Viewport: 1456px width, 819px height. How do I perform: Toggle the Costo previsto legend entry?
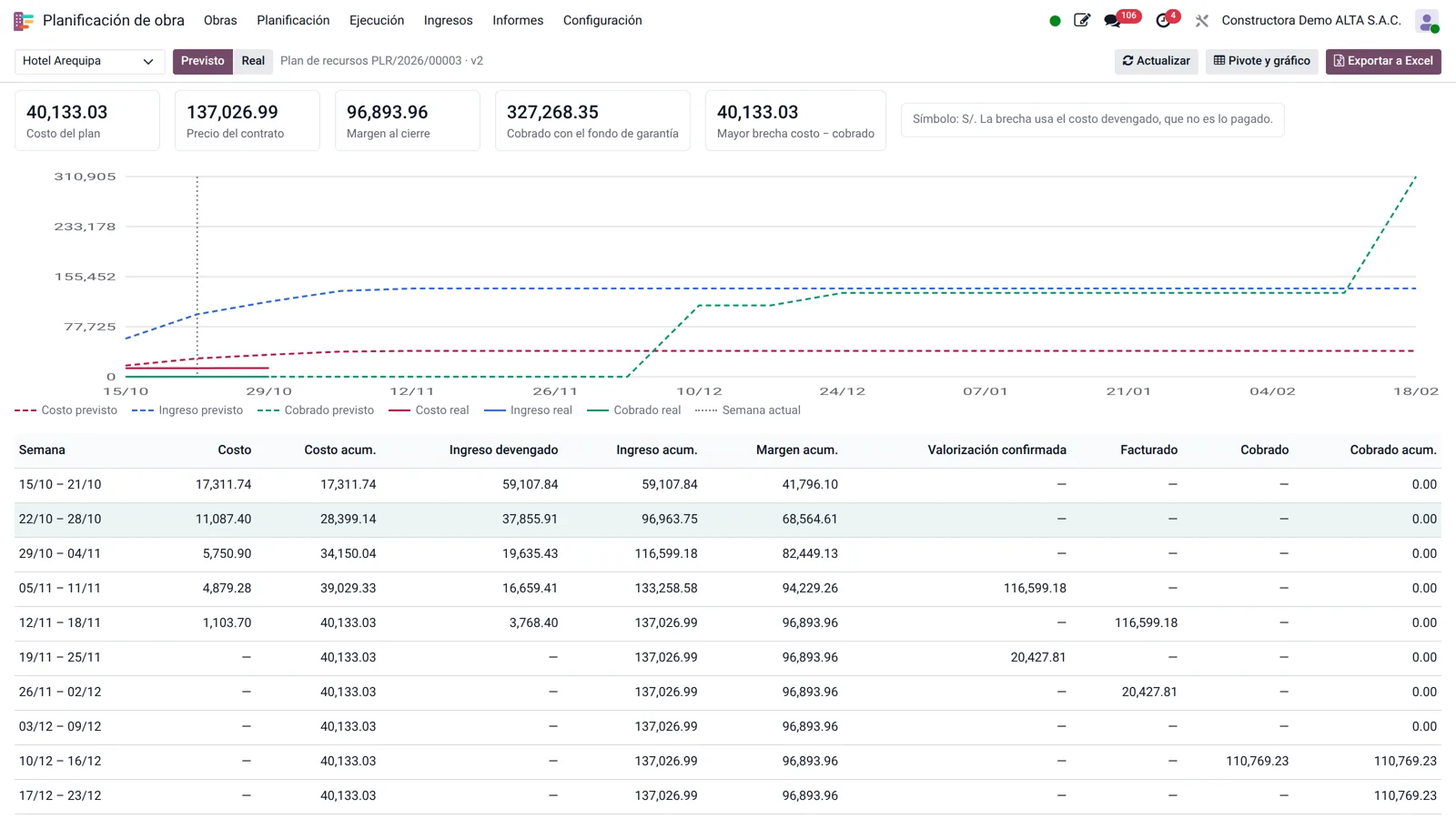coord(66,410)
